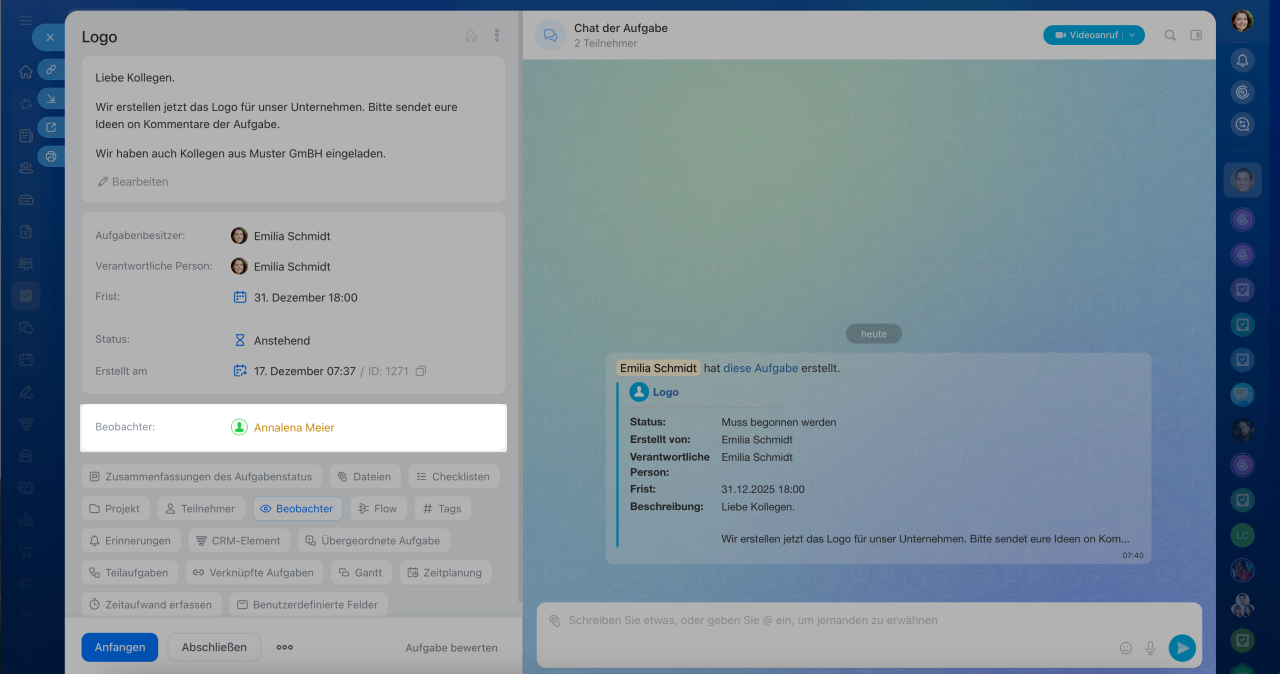Screen dimensions: 1280x674
Task: Open more actions ellipsis next to Abschließen
Action: (285, 647)
